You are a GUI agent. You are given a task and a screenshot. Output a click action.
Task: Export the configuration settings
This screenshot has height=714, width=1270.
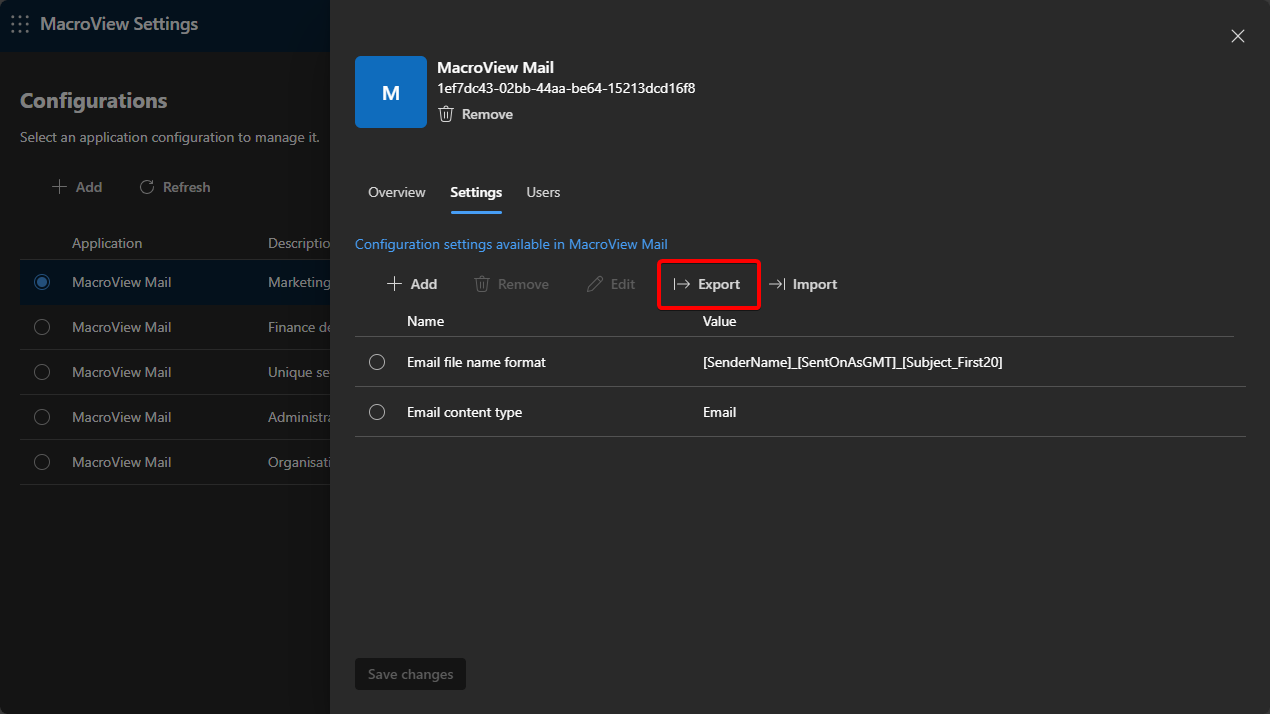(708, 284)
